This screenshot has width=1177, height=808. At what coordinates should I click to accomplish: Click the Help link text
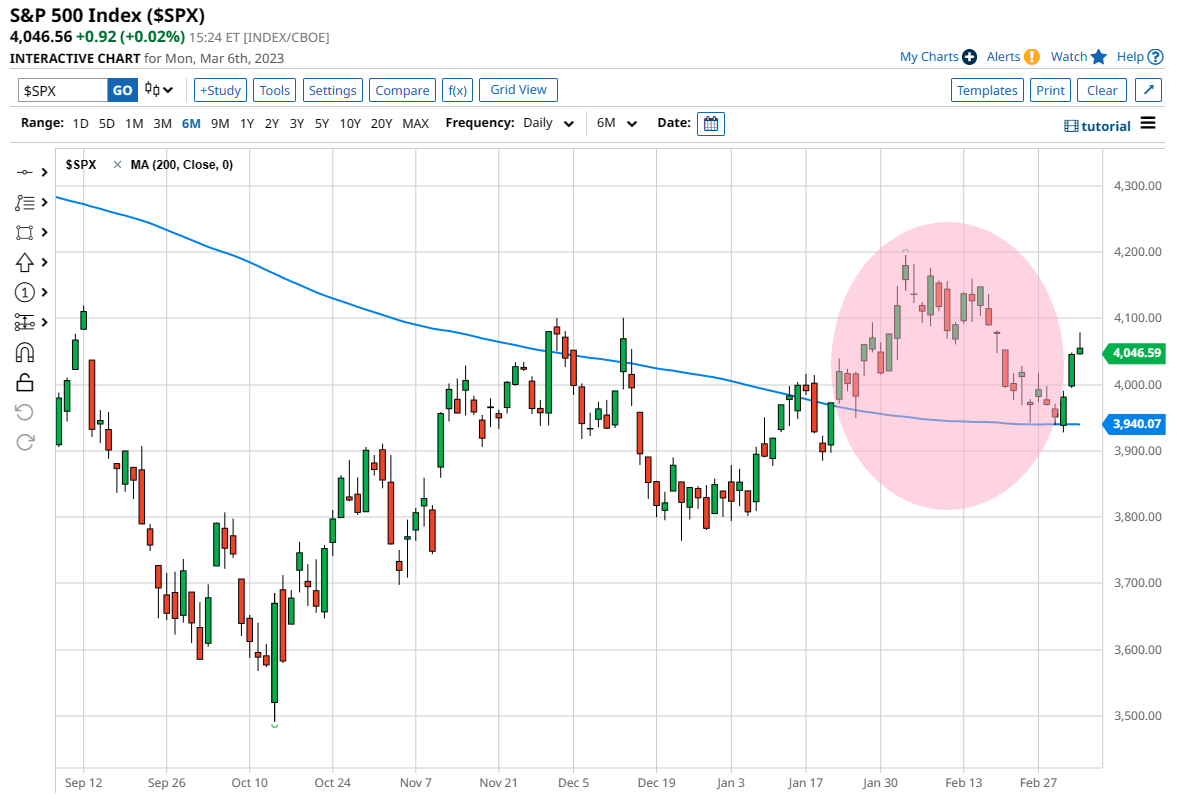[1130, 57]
